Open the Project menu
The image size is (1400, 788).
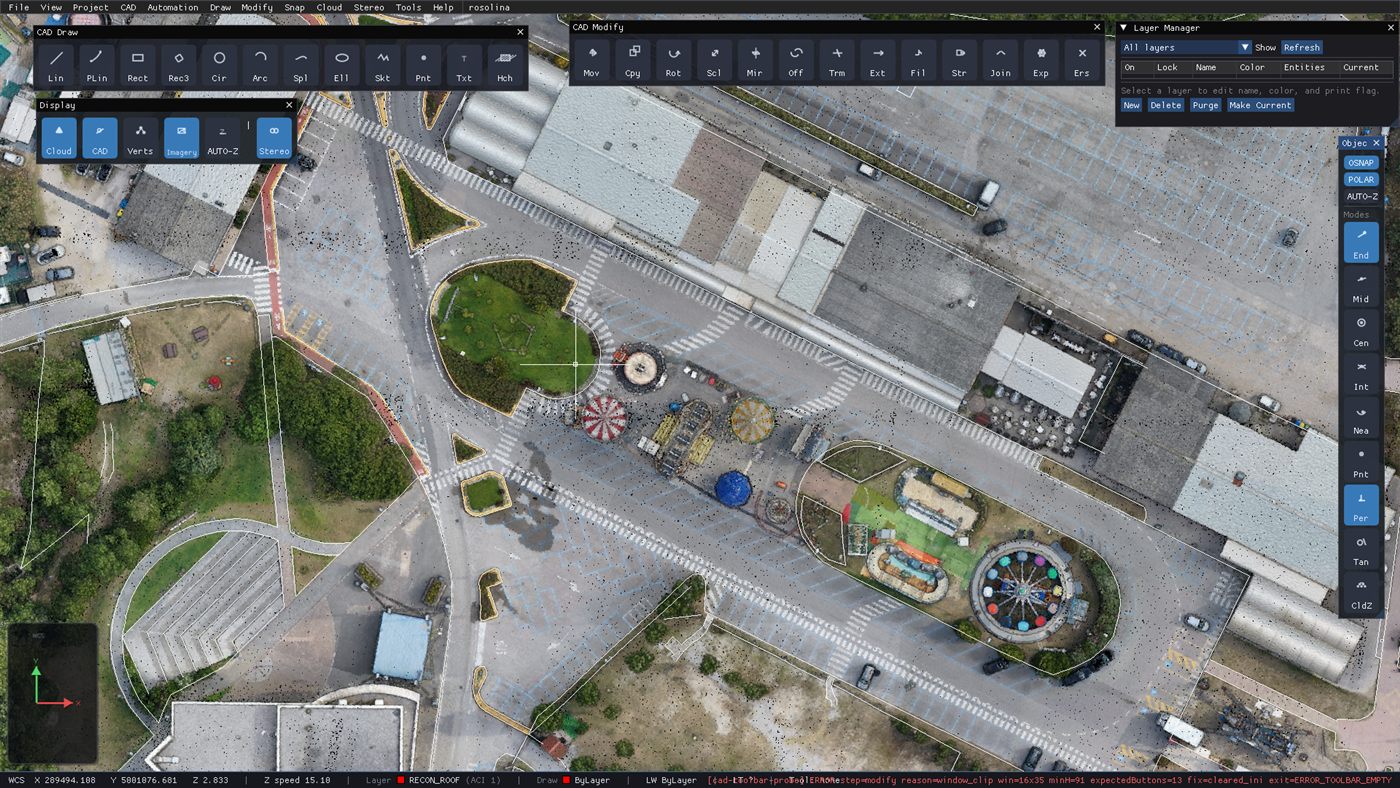tap(90, 7)
